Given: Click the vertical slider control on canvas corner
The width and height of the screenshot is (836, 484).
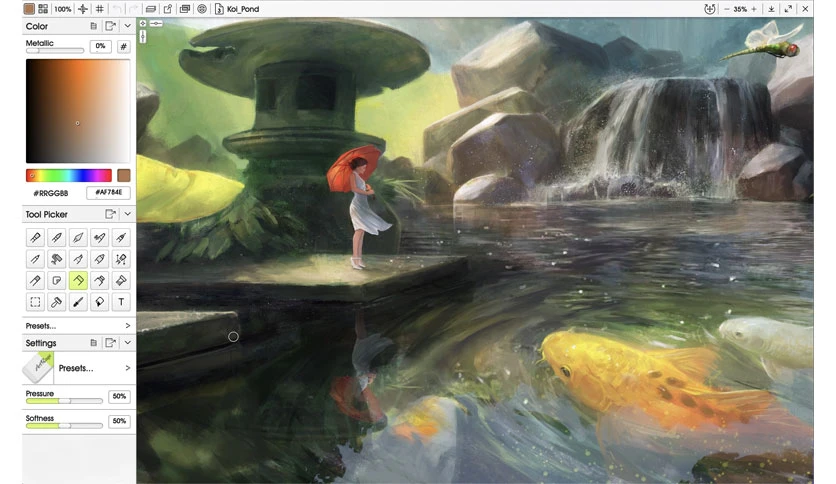Looking at the screenshot, I should 143,36.
